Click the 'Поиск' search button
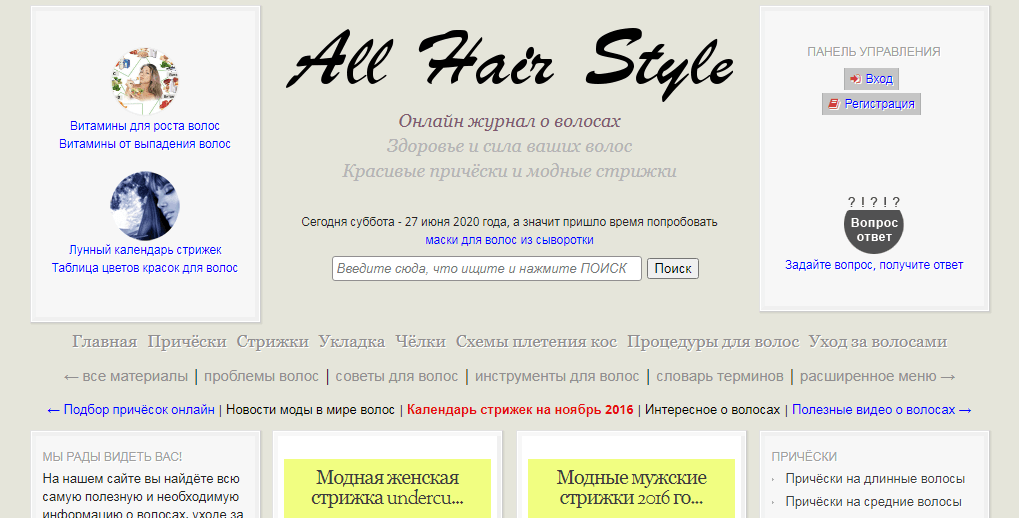The width and height of the screenshot is (1019, 518). click(673, 269)
